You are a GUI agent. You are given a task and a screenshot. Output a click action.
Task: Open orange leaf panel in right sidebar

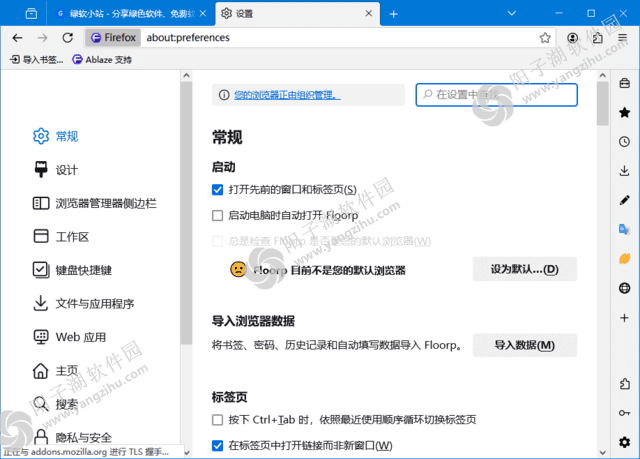(x=624, y=259)
